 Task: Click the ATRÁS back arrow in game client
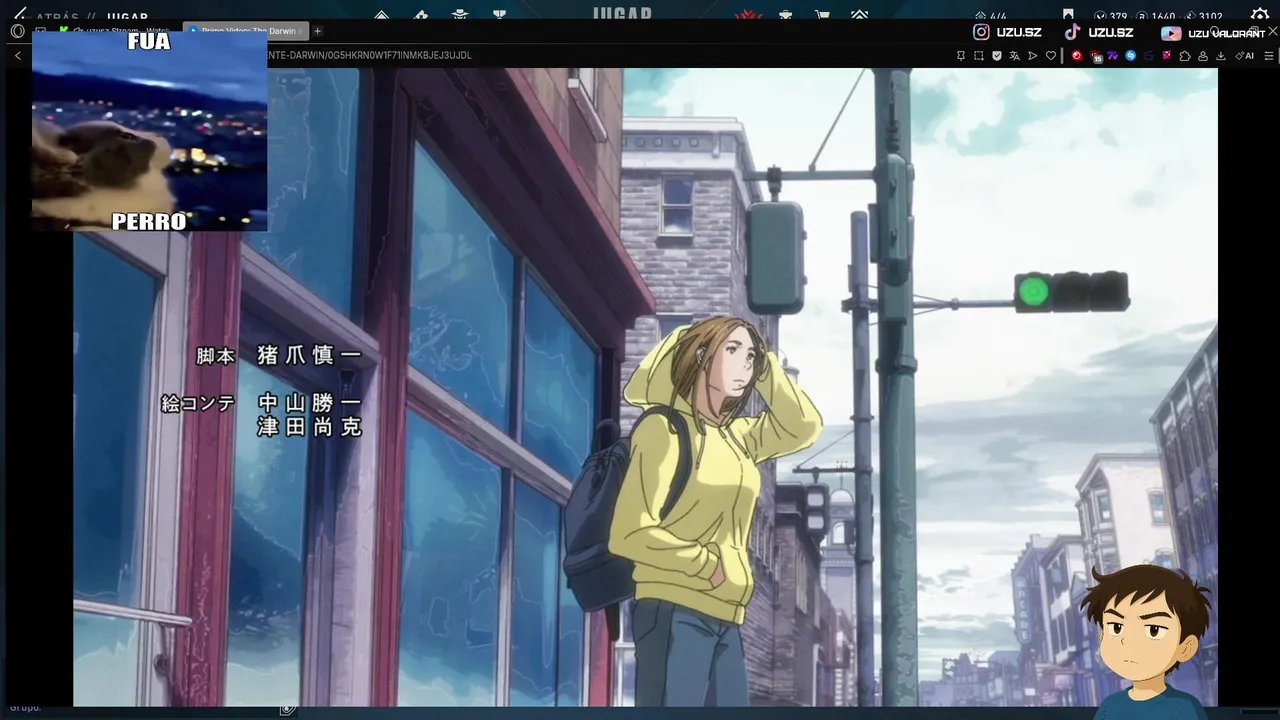point(19,14)
